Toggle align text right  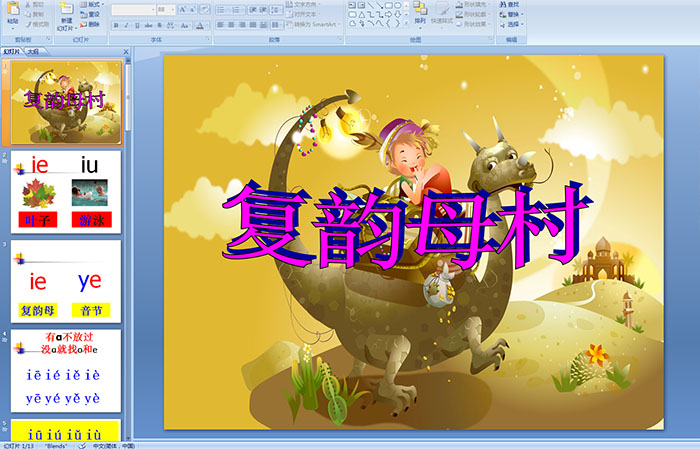coord(242,25)
